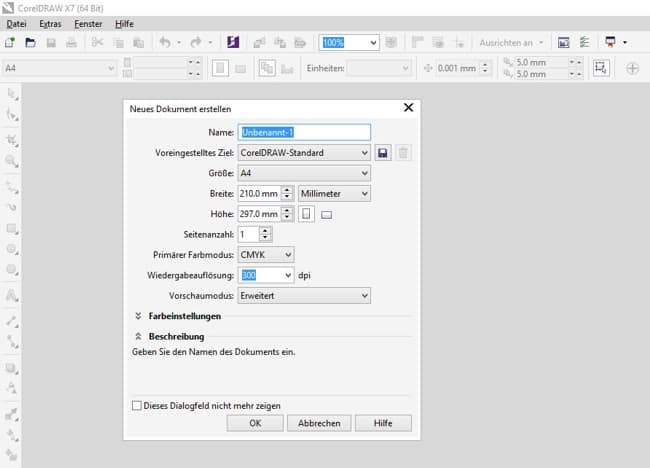650x468 pixels.
Task: Click the Welcome screen icon in toolbar
Action: [563, 42]
